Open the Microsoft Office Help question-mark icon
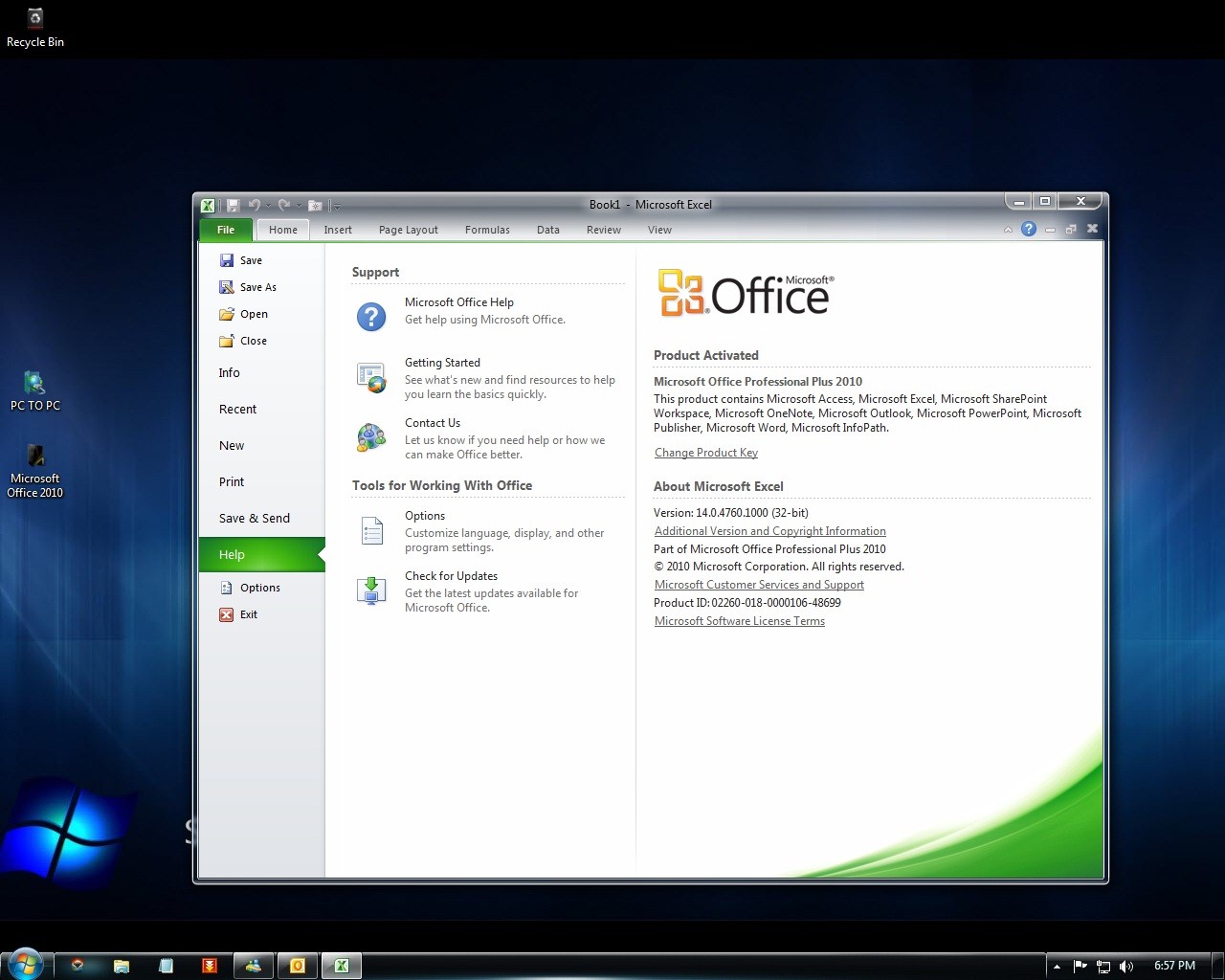 point(371,316)
